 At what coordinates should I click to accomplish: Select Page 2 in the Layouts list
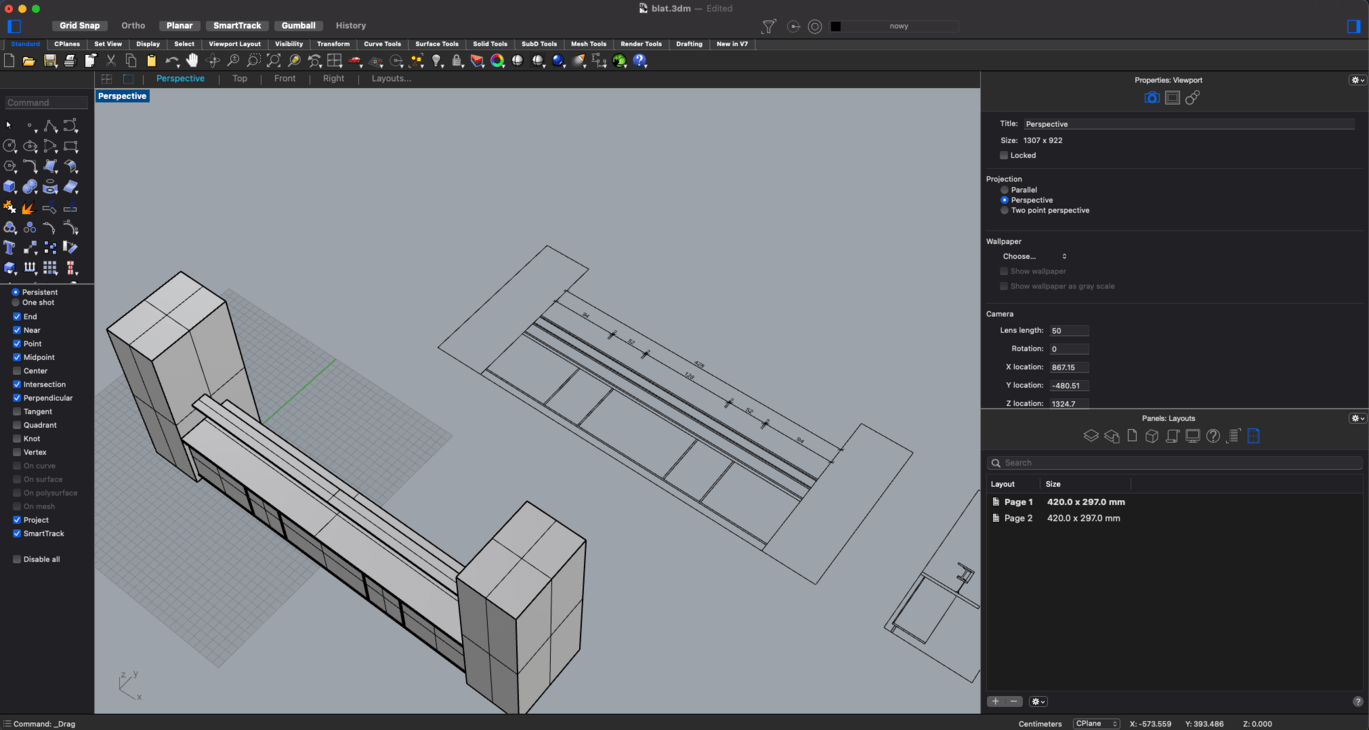[x=1017, y=518]
